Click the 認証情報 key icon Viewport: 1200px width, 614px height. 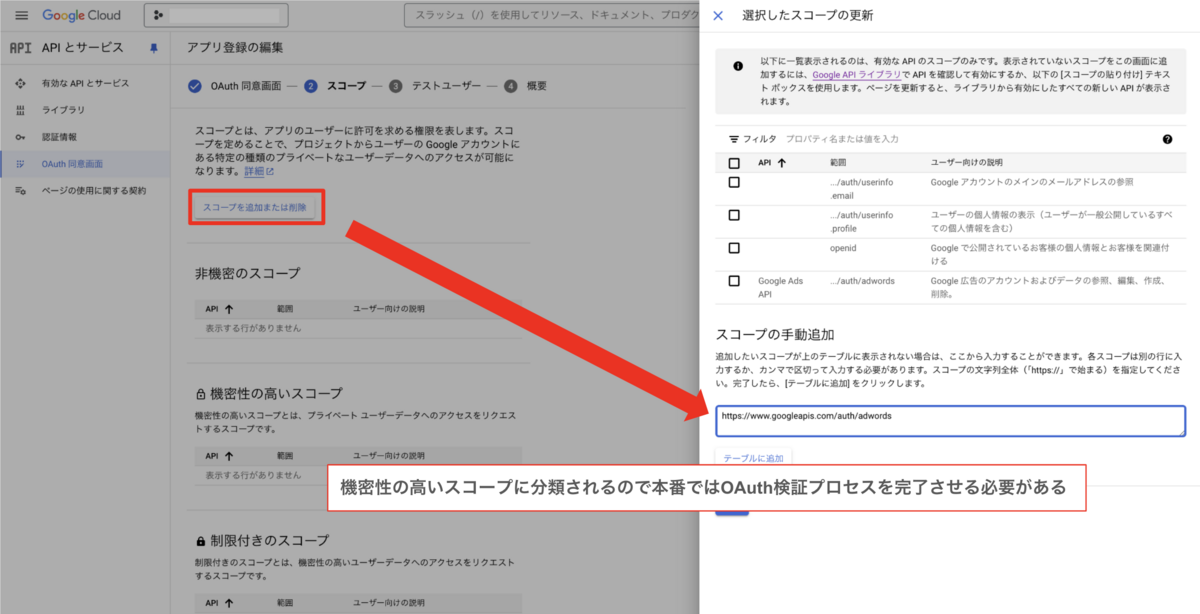(x=21, y=137)
